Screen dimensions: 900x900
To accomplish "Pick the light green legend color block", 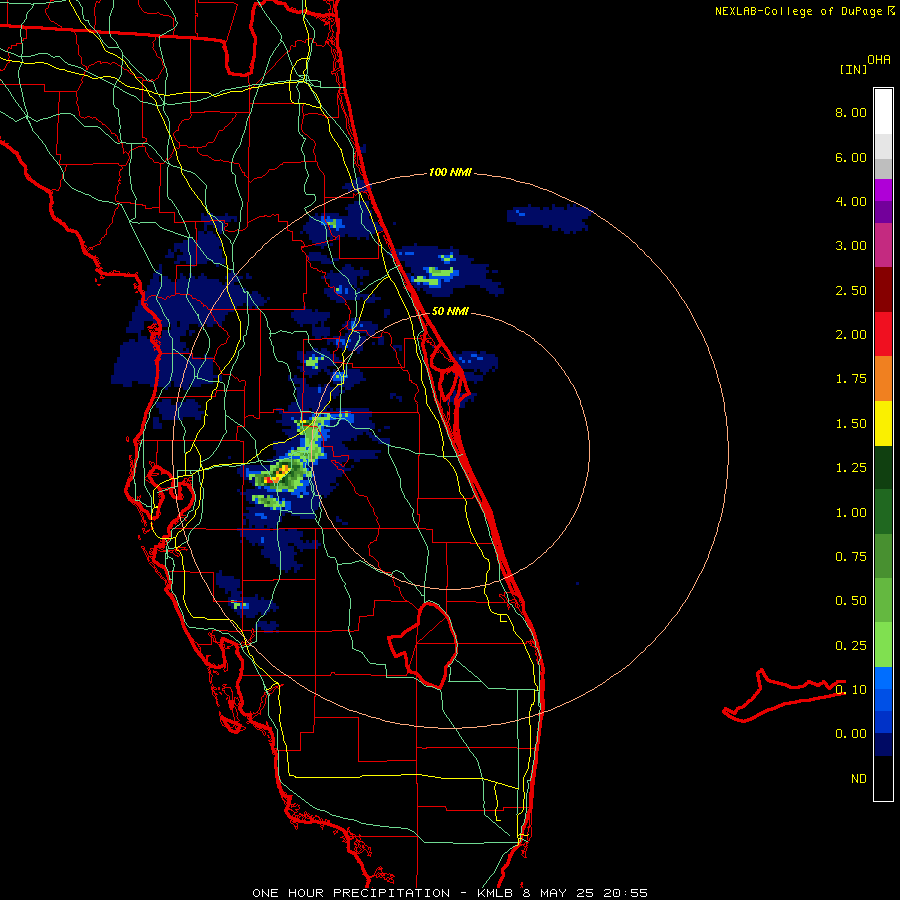I will tap(883, 645).
